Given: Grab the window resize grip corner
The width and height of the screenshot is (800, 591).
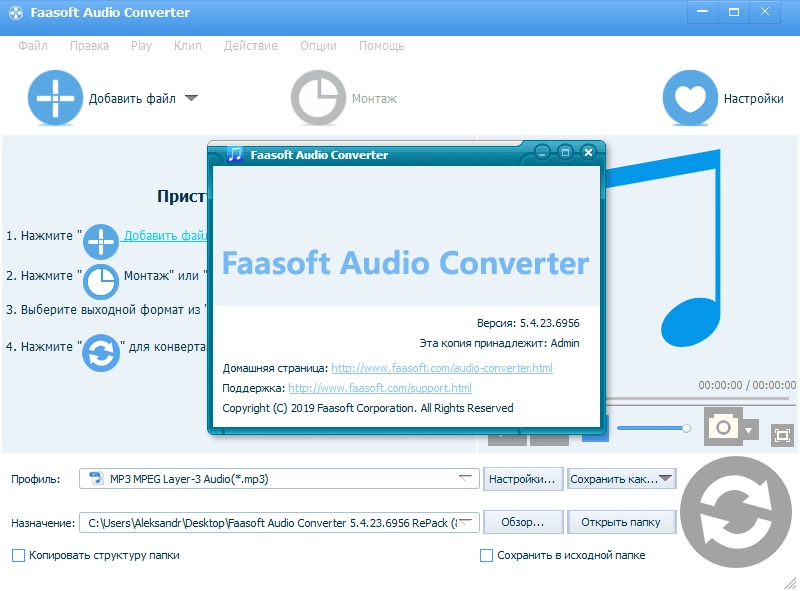Looking at the screenshot, I should (790, 582).
